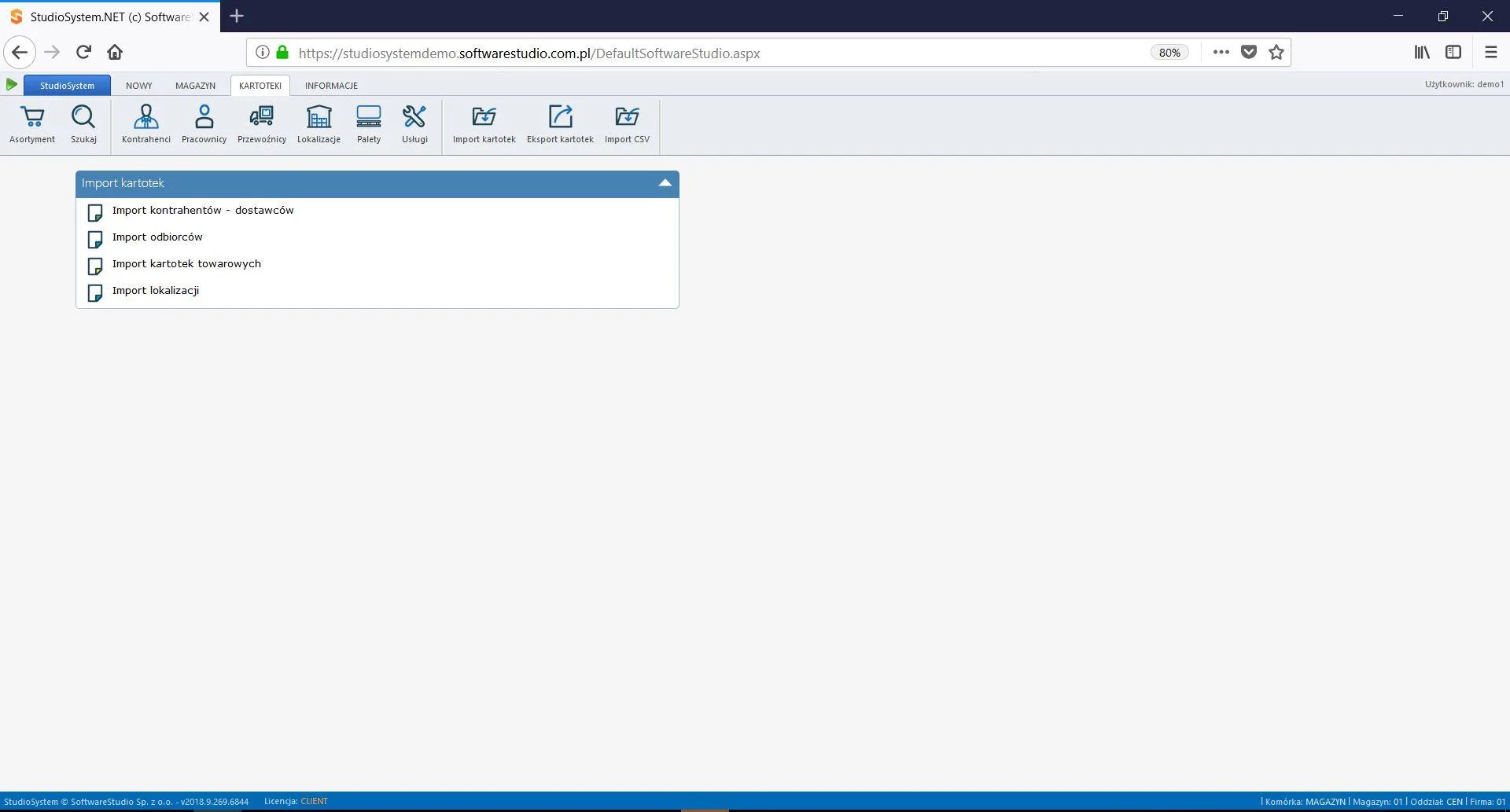Click the Import kartotek ribbon icon
This screenshot has width=1510, height=812.
[484, 116]
